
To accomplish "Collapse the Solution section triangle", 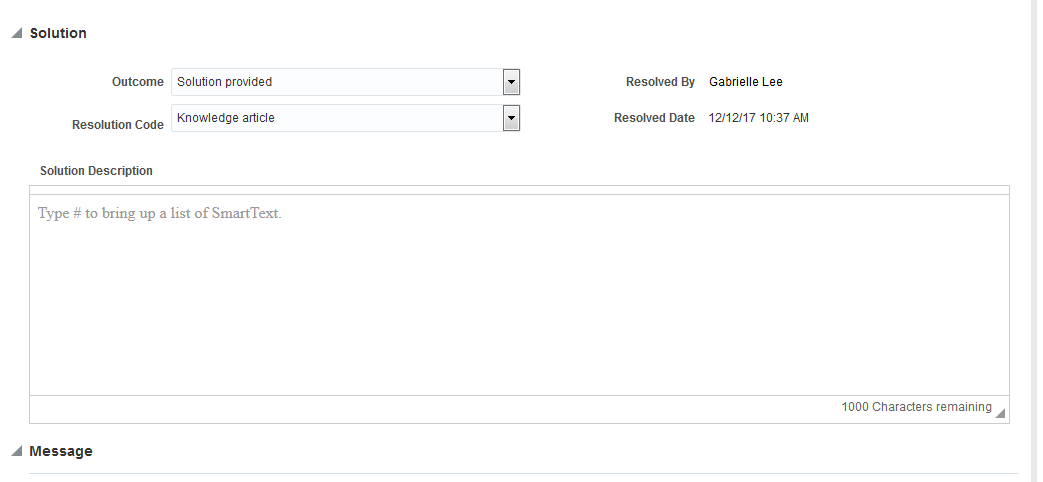I will (16, 34).
